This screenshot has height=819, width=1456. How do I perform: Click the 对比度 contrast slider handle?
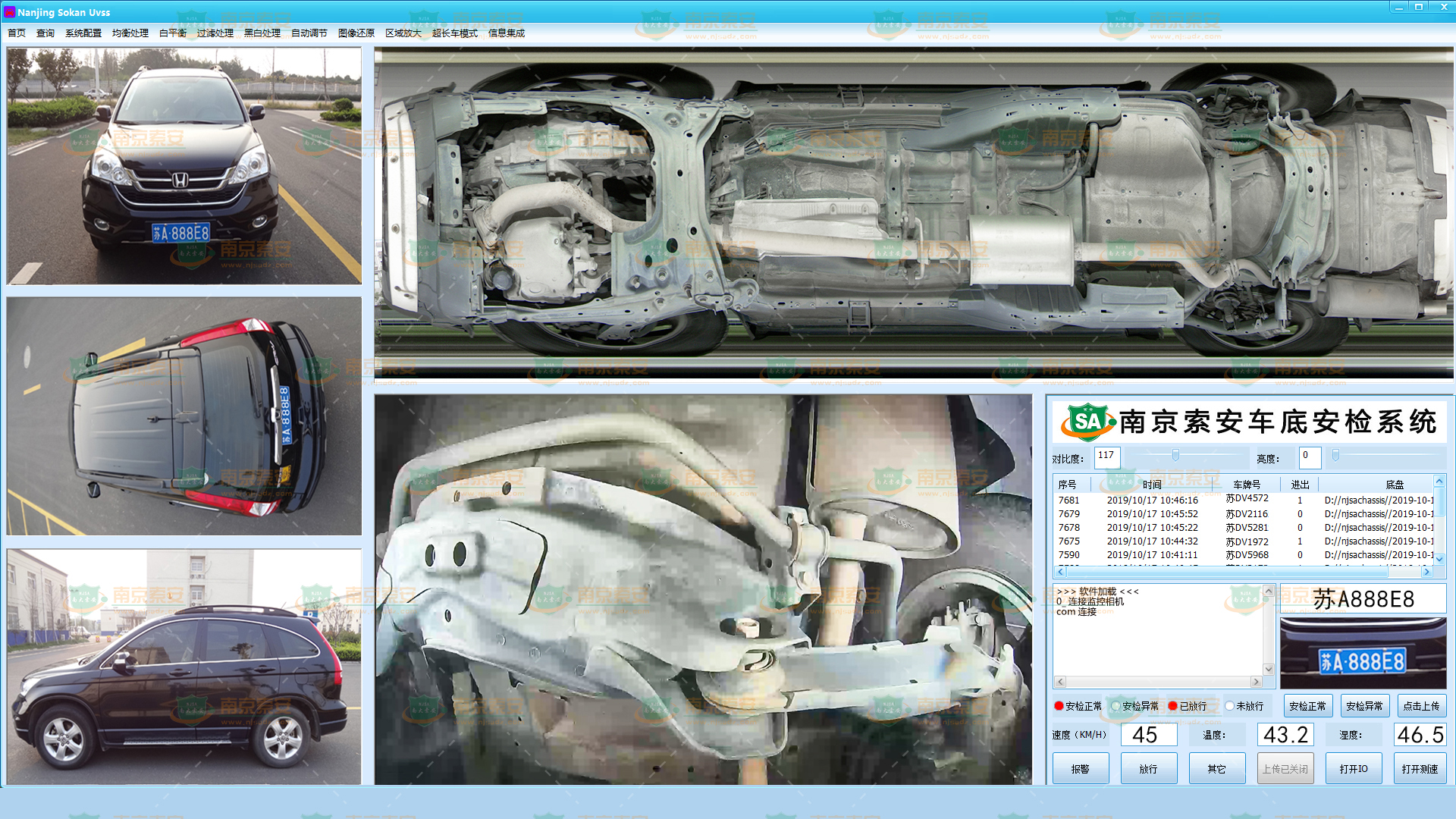point(1175,455)
